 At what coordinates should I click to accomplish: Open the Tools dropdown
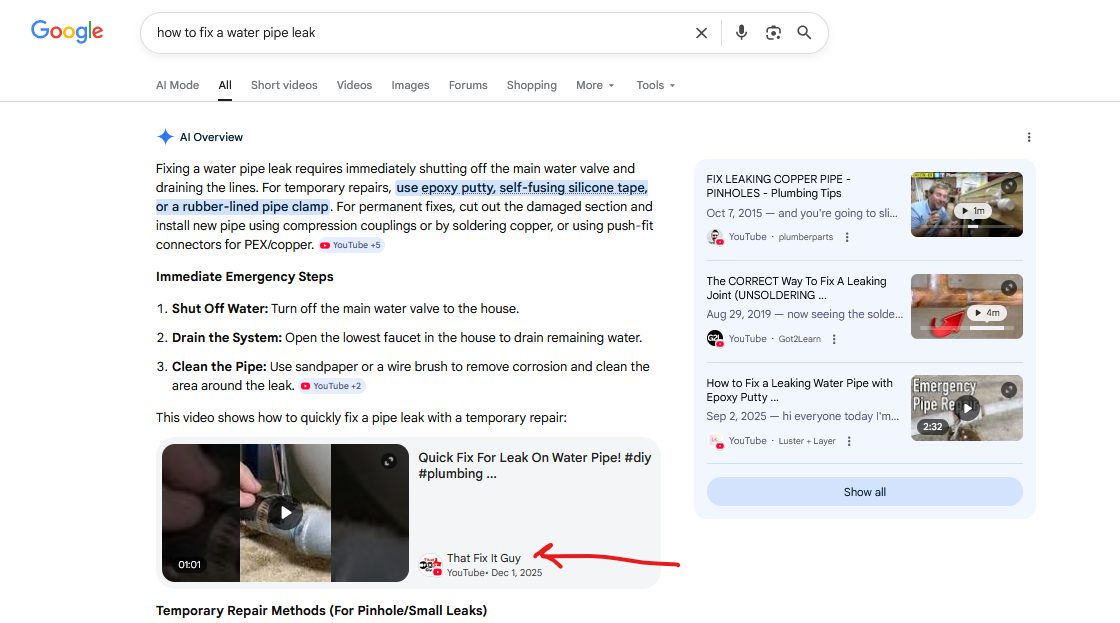(x=655, y=85)
